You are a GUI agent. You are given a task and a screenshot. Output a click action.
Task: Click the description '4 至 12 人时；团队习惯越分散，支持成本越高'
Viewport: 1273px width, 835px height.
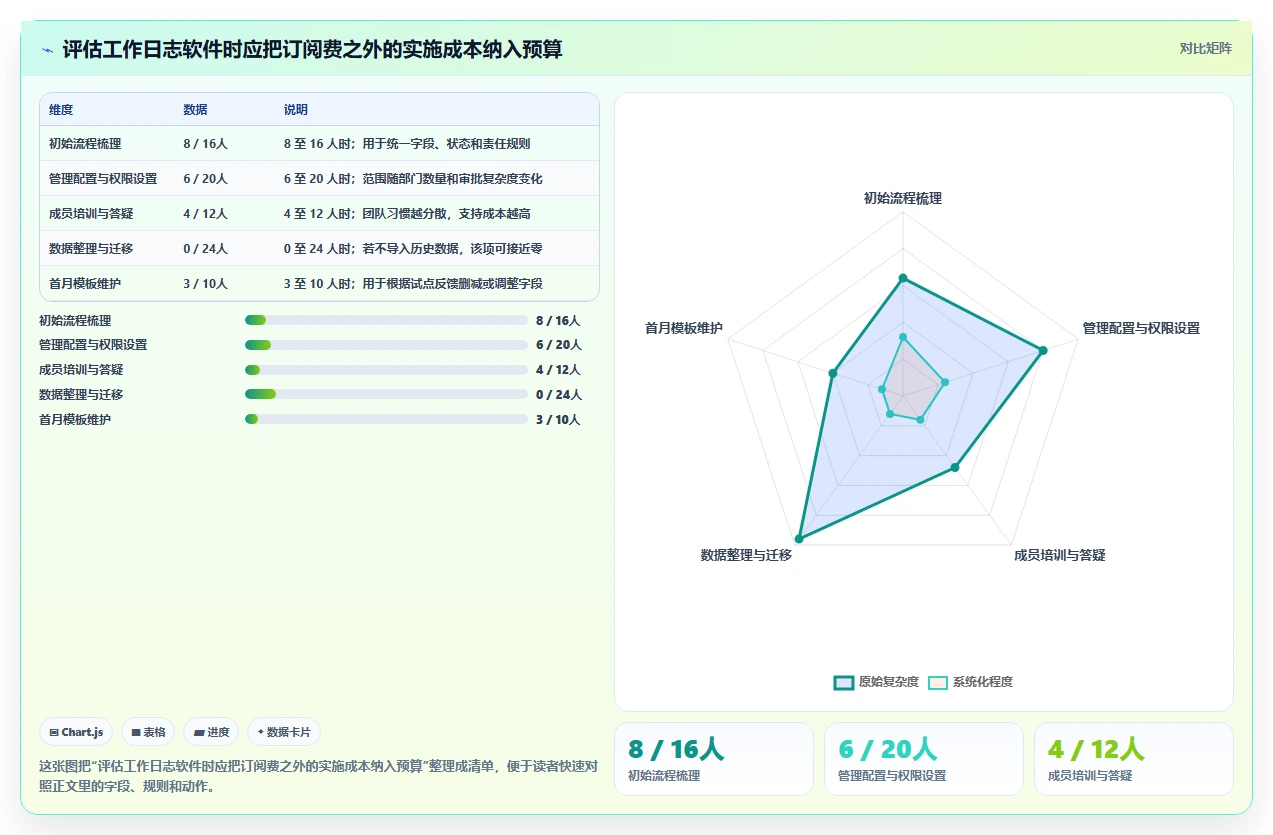coord(407,214)
